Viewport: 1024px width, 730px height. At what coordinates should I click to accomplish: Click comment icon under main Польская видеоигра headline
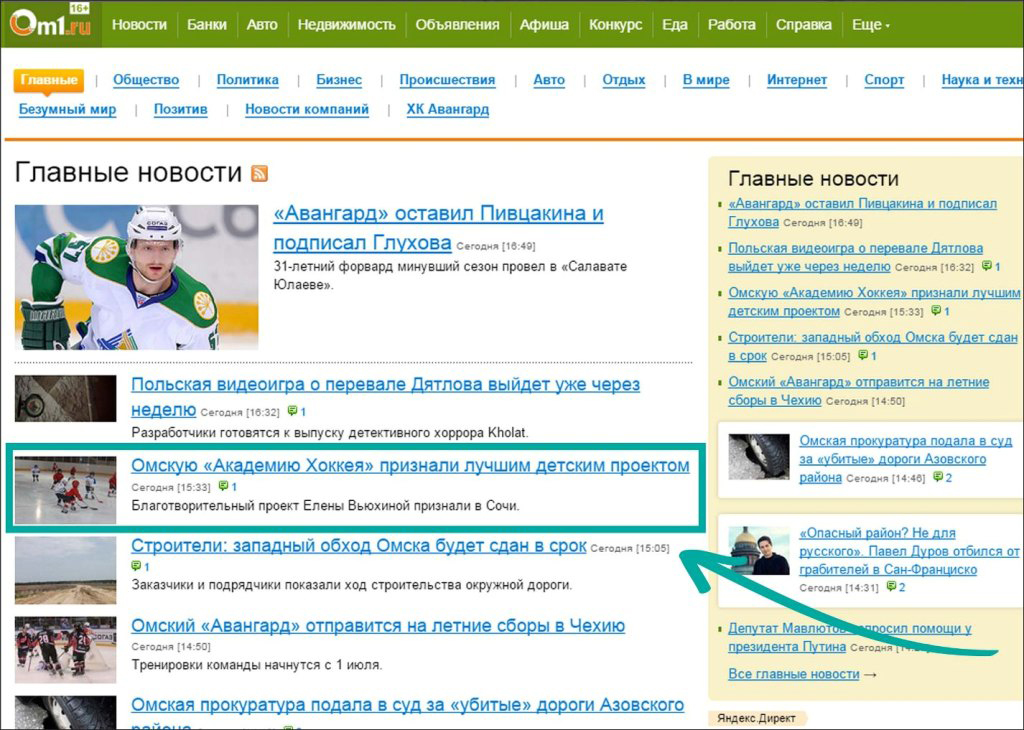click(x=293, y=411)
